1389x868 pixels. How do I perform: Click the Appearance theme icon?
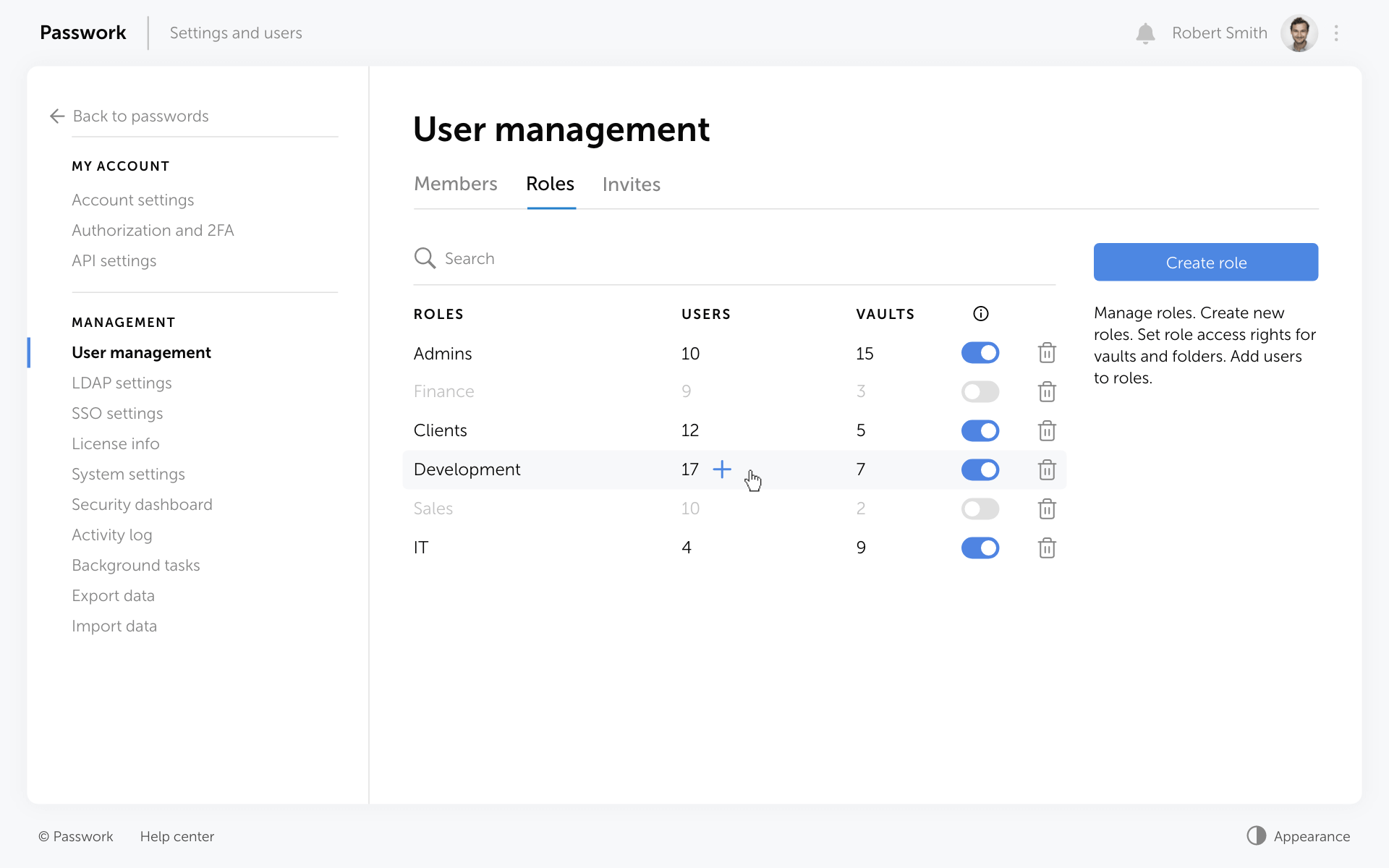pyautogui.click(x=1257, y=836)
